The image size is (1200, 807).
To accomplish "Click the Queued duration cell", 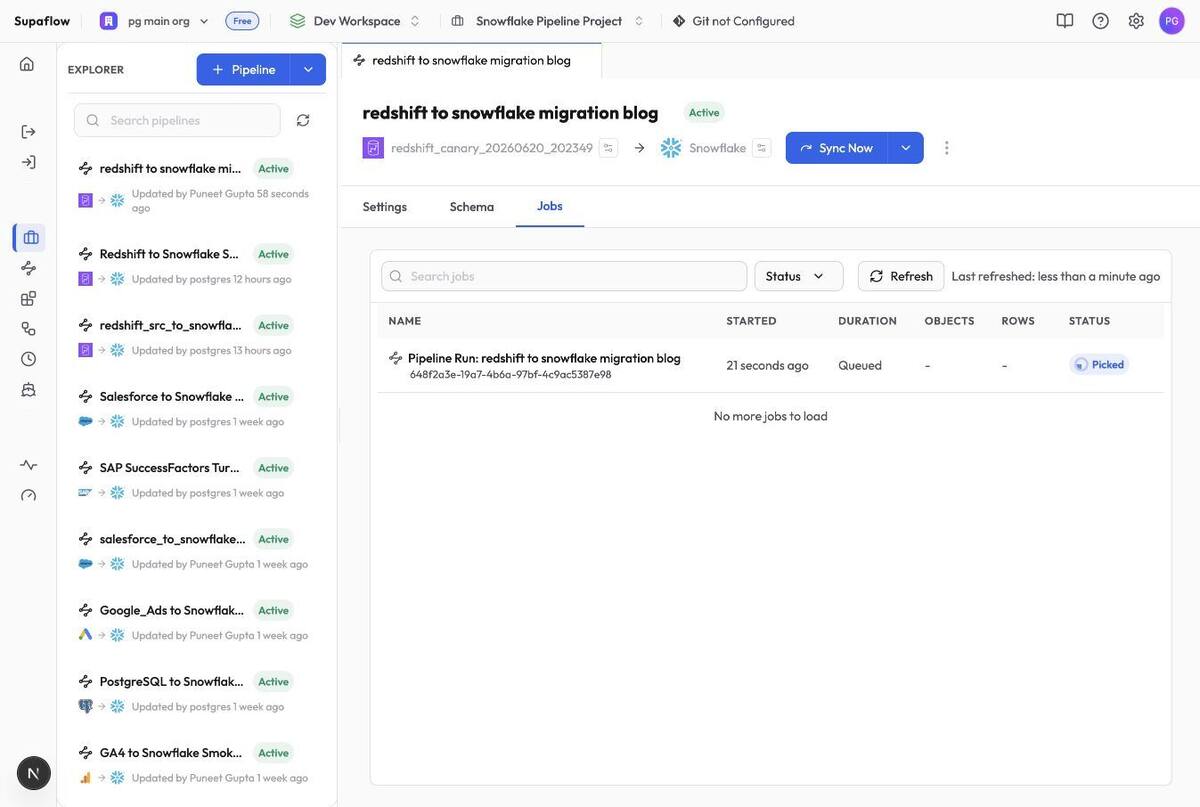I will pos(860,365).
